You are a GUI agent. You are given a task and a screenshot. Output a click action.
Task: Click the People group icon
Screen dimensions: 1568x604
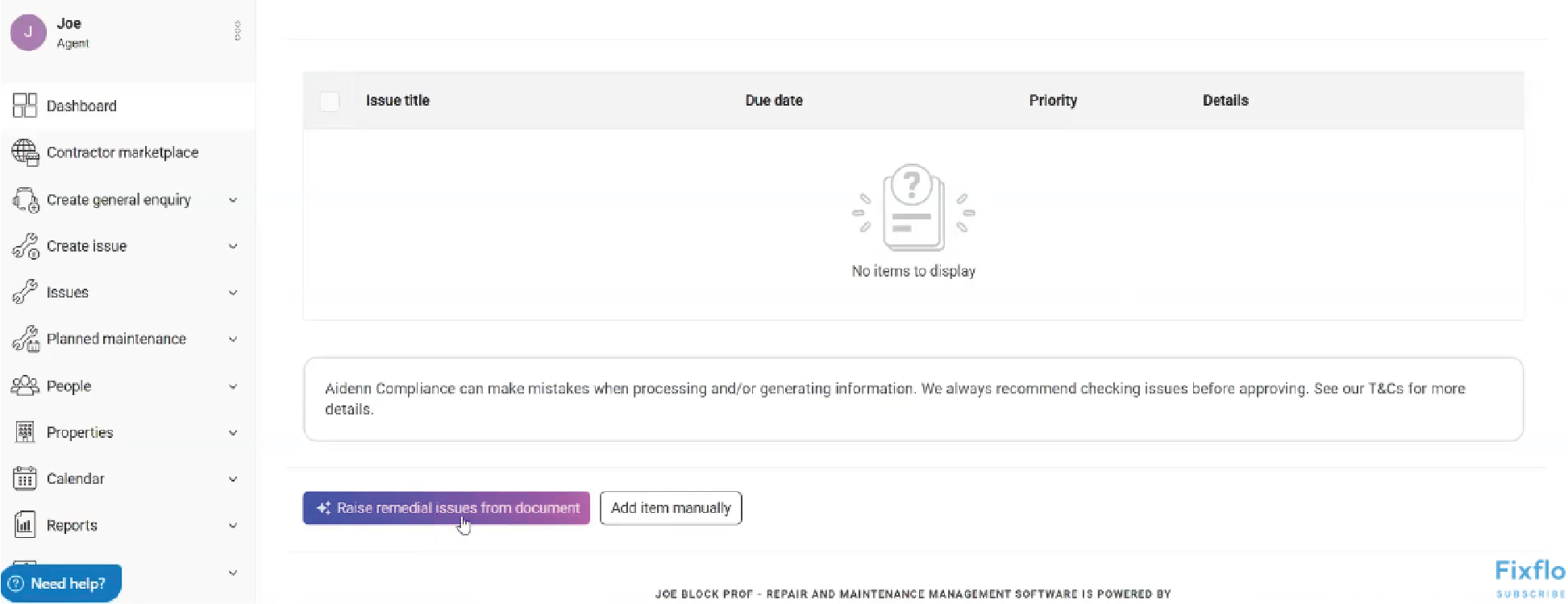point(25,385)
